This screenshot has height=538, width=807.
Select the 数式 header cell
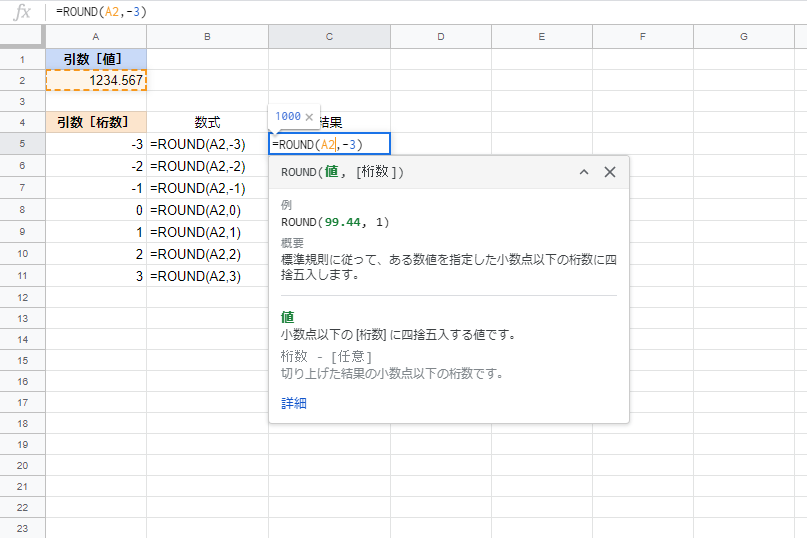(x=207, y=123)
